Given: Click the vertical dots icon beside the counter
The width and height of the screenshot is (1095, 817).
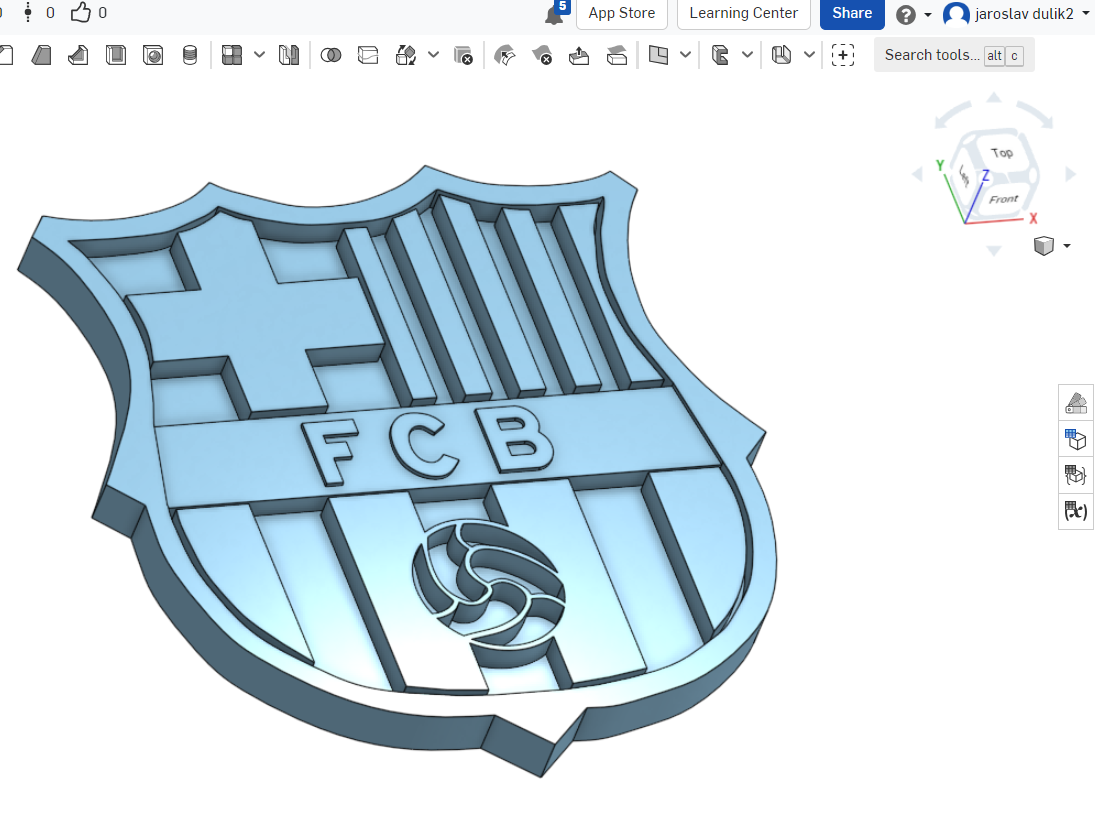Looking at the screenshot, I should 28,13.
